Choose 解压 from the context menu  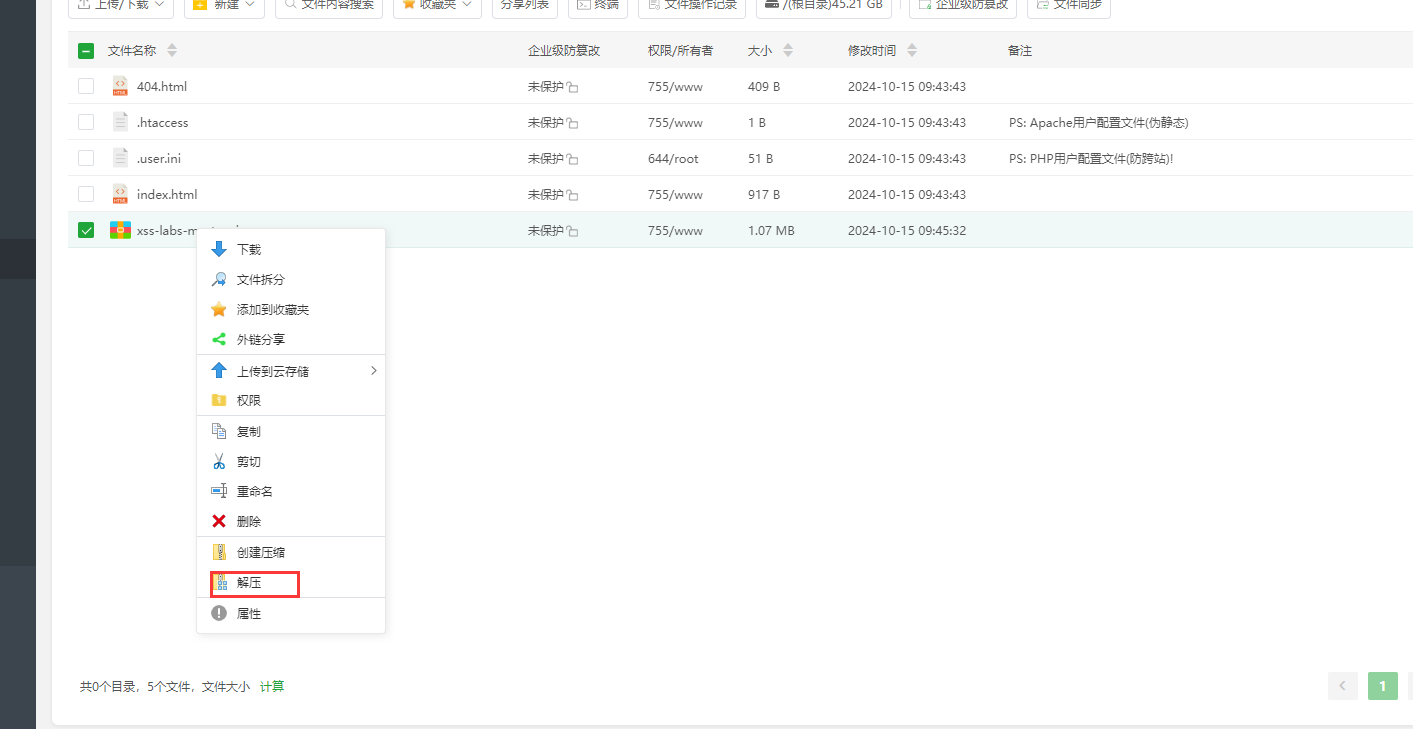tap(291, 582)
